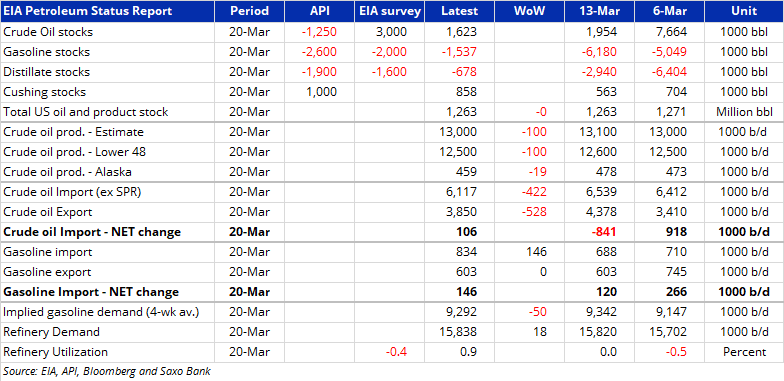Click the API value '-1,250' for crude stocks
Screen dimensions: 784x381
(320, 32)
